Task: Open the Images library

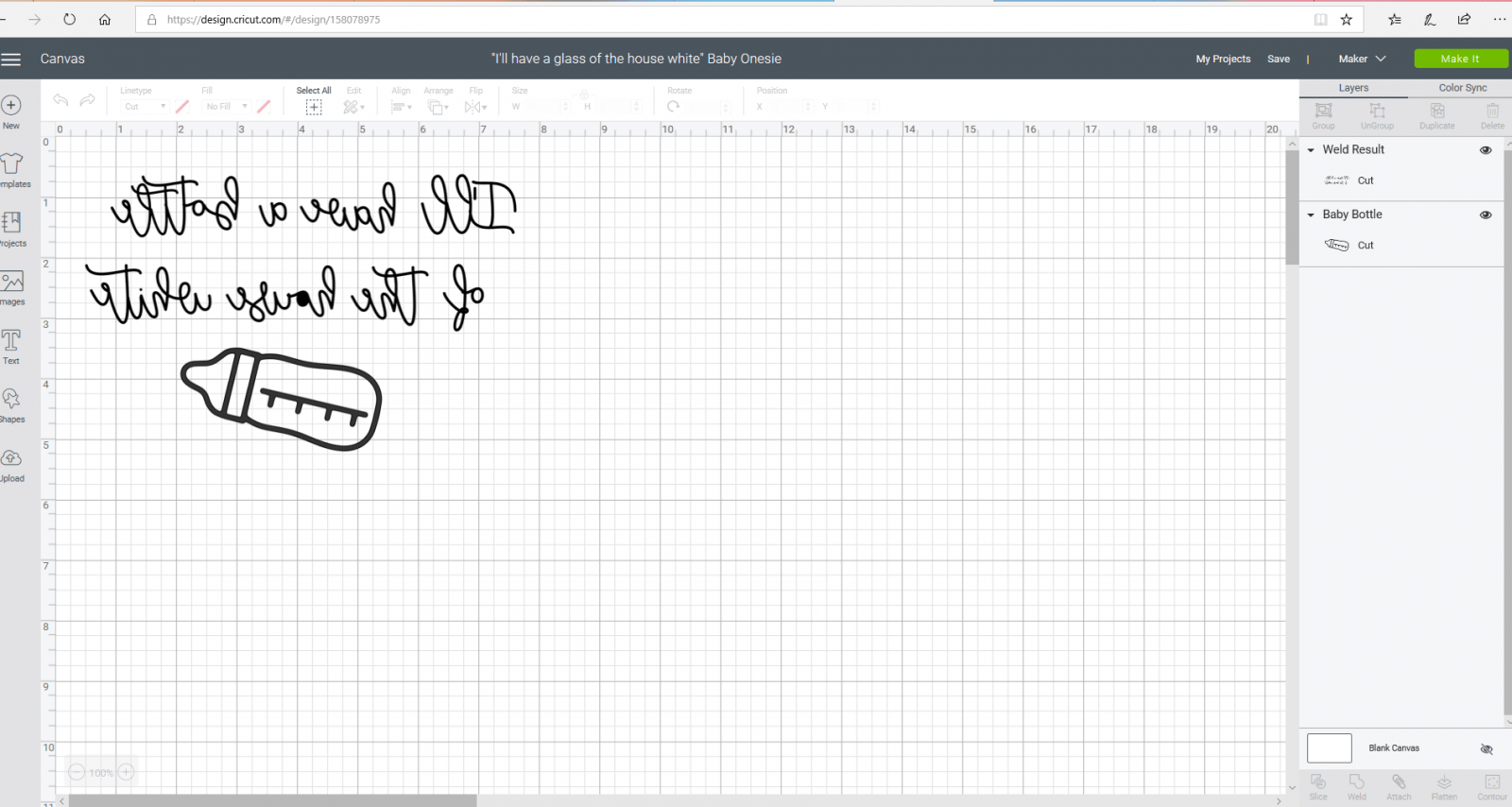Action: point(12,286)
